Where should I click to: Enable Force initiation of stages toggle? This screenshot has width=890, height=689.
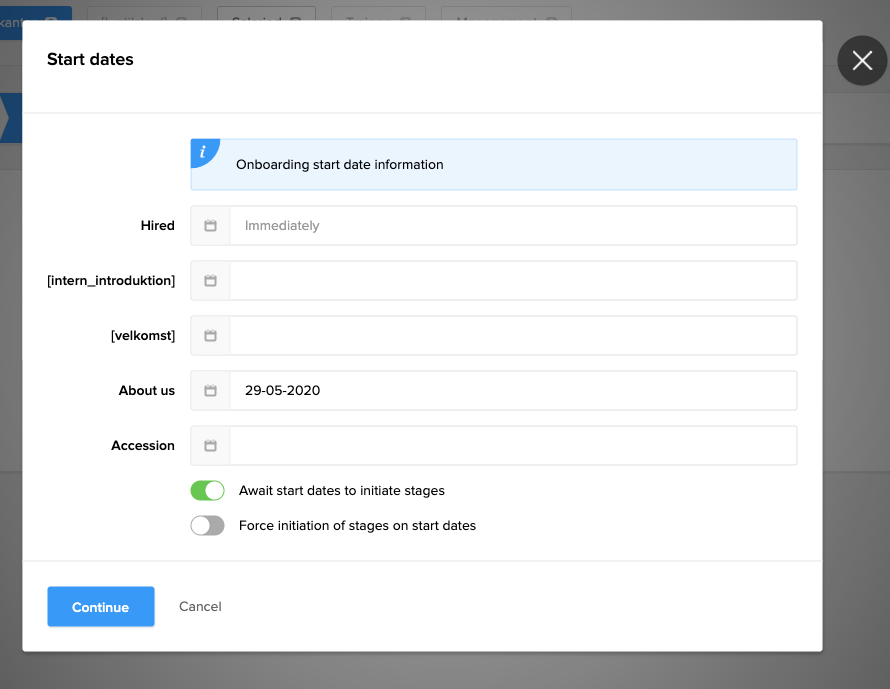point(207,526)
